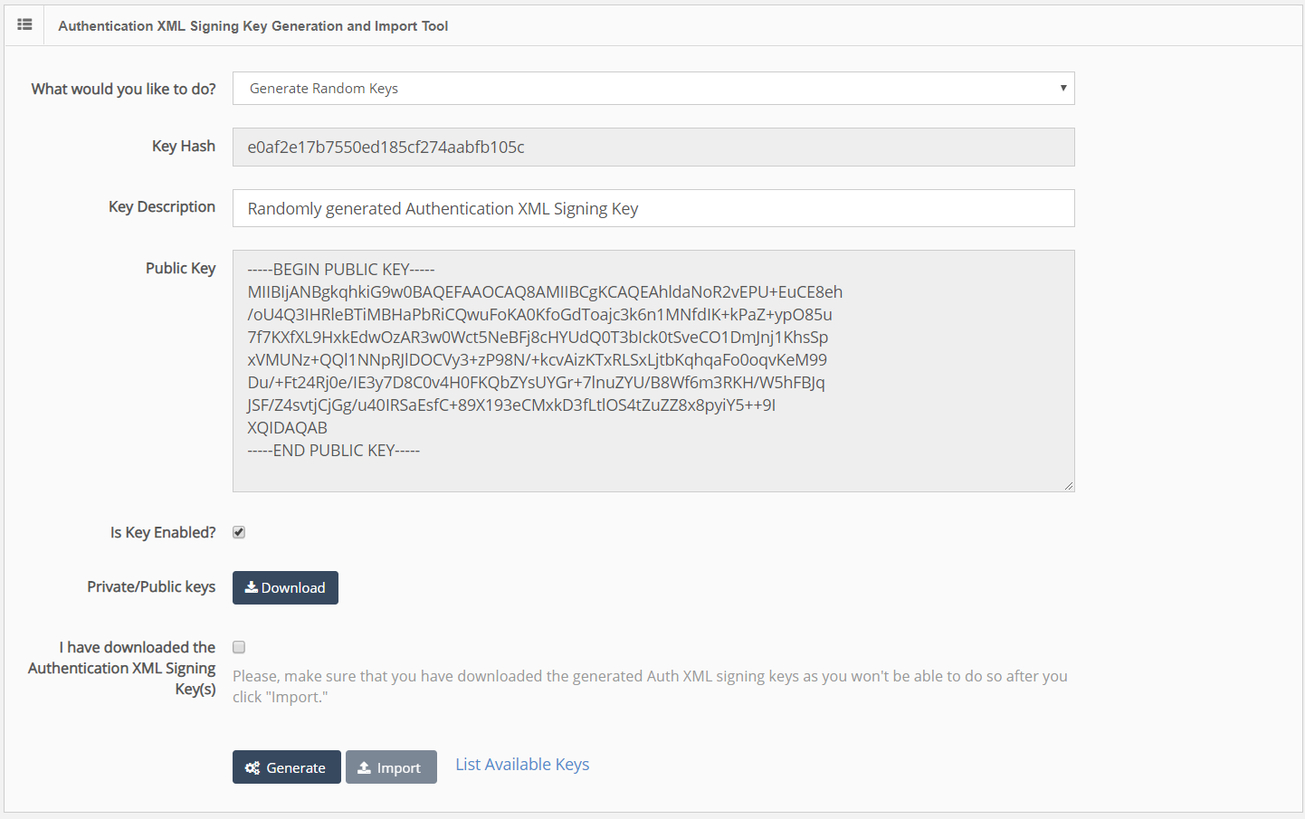Select the combo box showing Generate Random Keys
The width and height of the screenshot is (1305, 819).
coord(653,88)
